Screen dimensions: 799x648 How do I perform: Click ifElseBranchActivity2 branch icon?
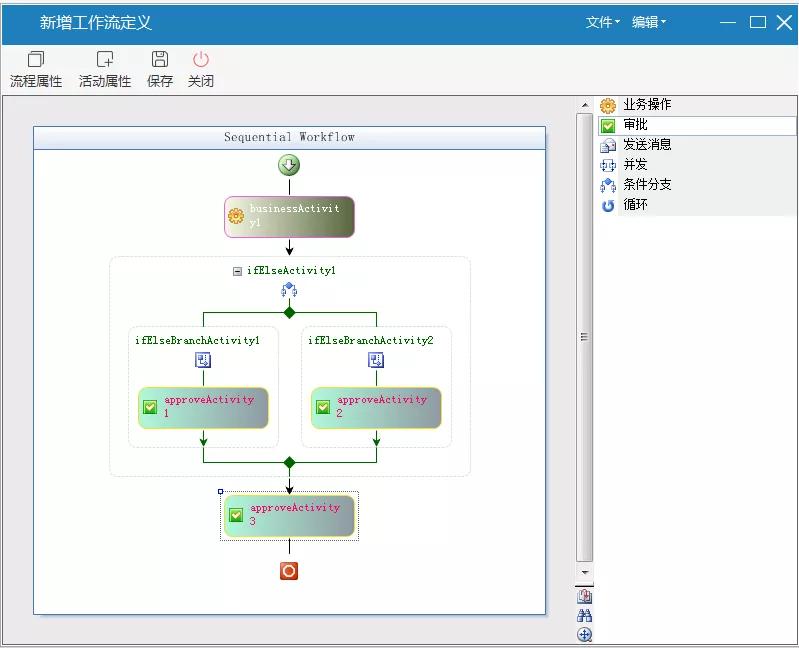tap(376, 360)
